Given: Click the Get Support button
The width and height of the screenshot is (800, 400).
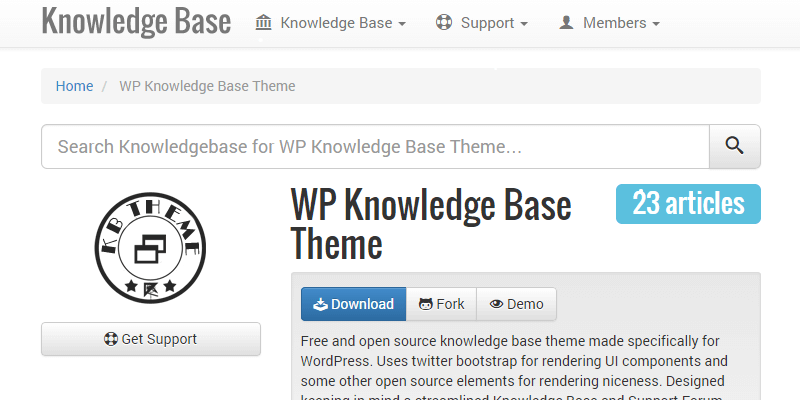Looking at the screenshot, I should (151, 339).
